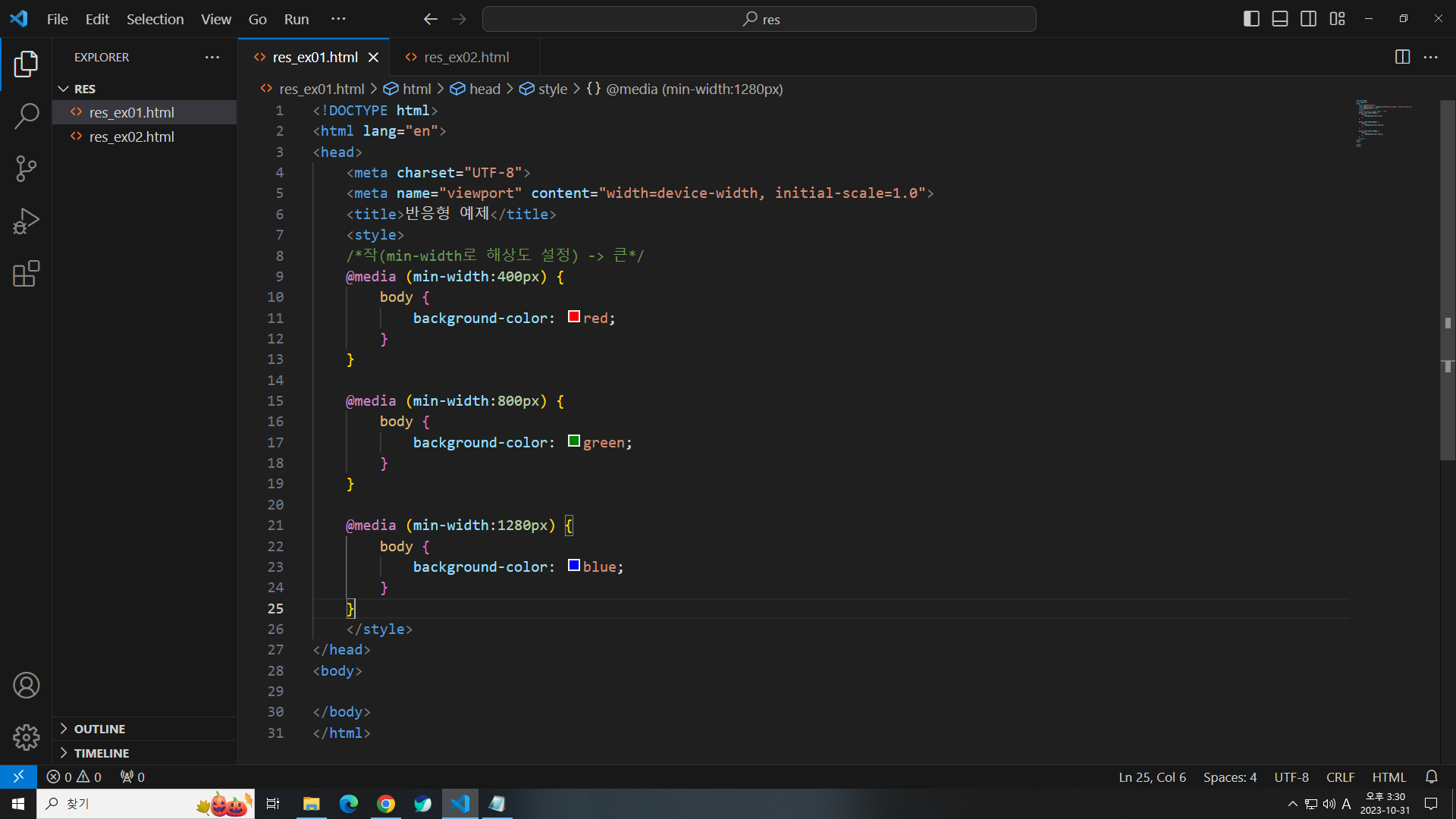Toggle the bottom panel layout
The image size is (1456, 819).
(x=1280, y=19)
